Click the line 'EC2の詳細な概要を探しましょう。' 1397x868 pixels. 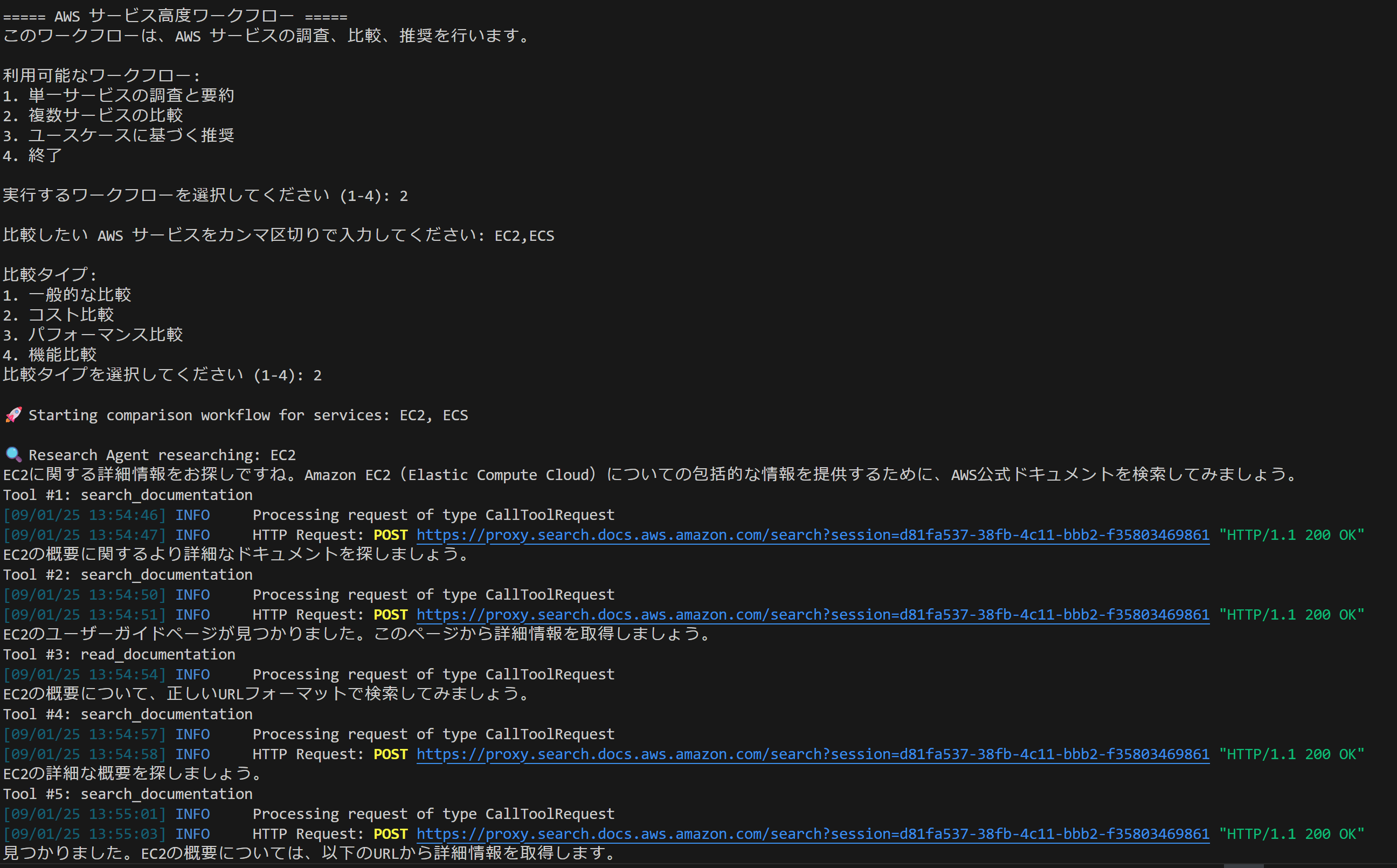click(x=134, y=774)
